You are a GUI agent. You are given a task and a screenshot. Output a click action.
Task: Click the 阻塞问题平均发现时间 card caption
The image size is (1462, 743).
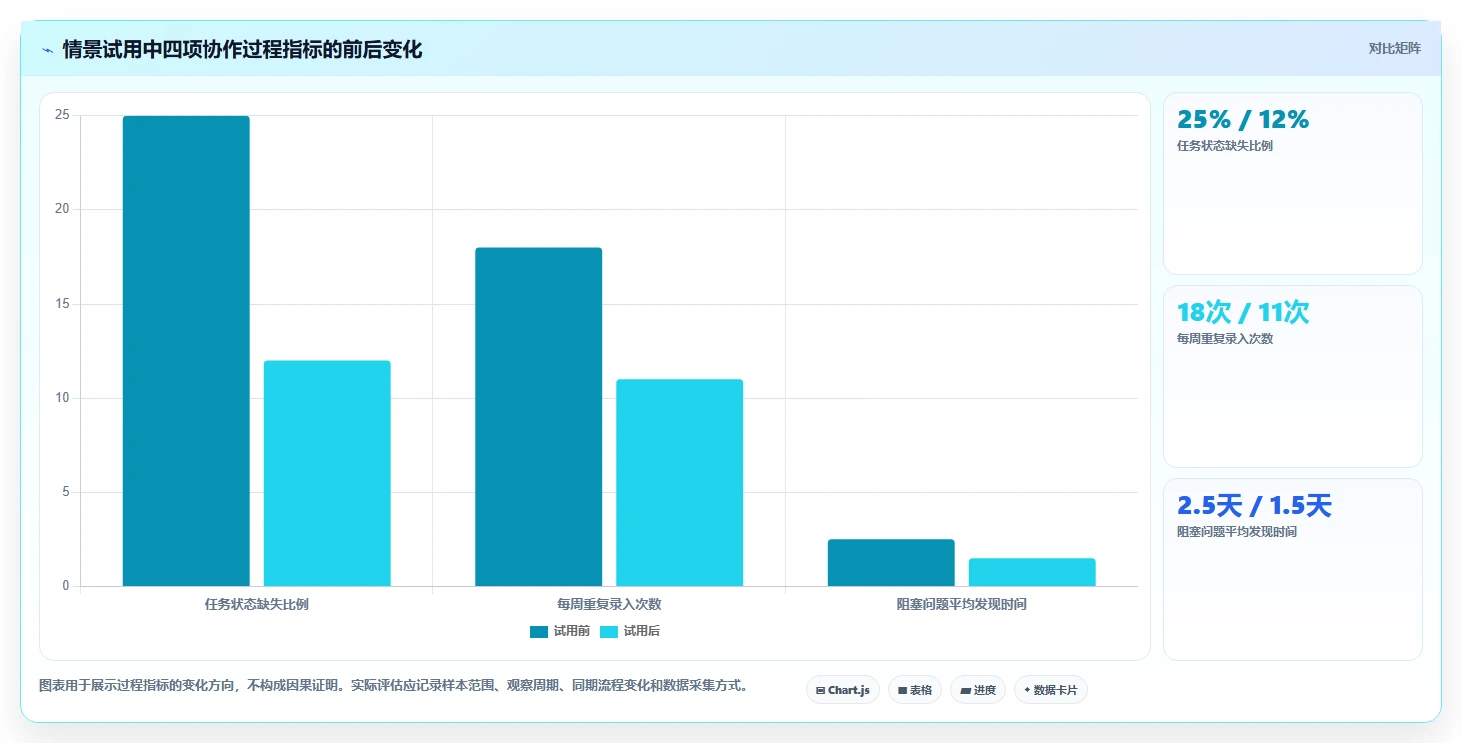1237,532
